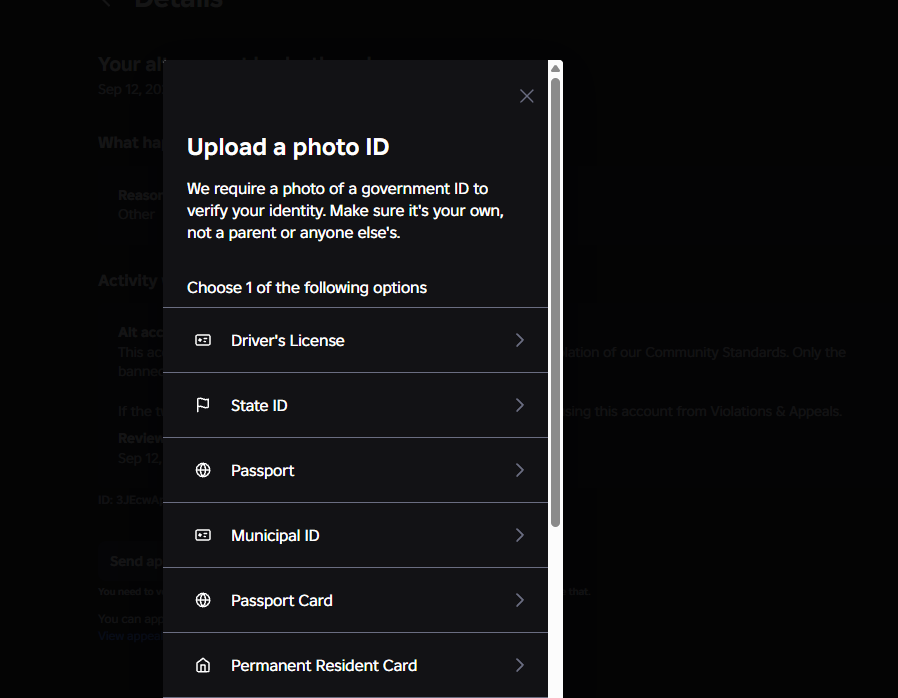The height and width of the screenshot is (698, 898).
Task: Click the 'Upload a photo ID' heading
Action: (x=288, y=147)
